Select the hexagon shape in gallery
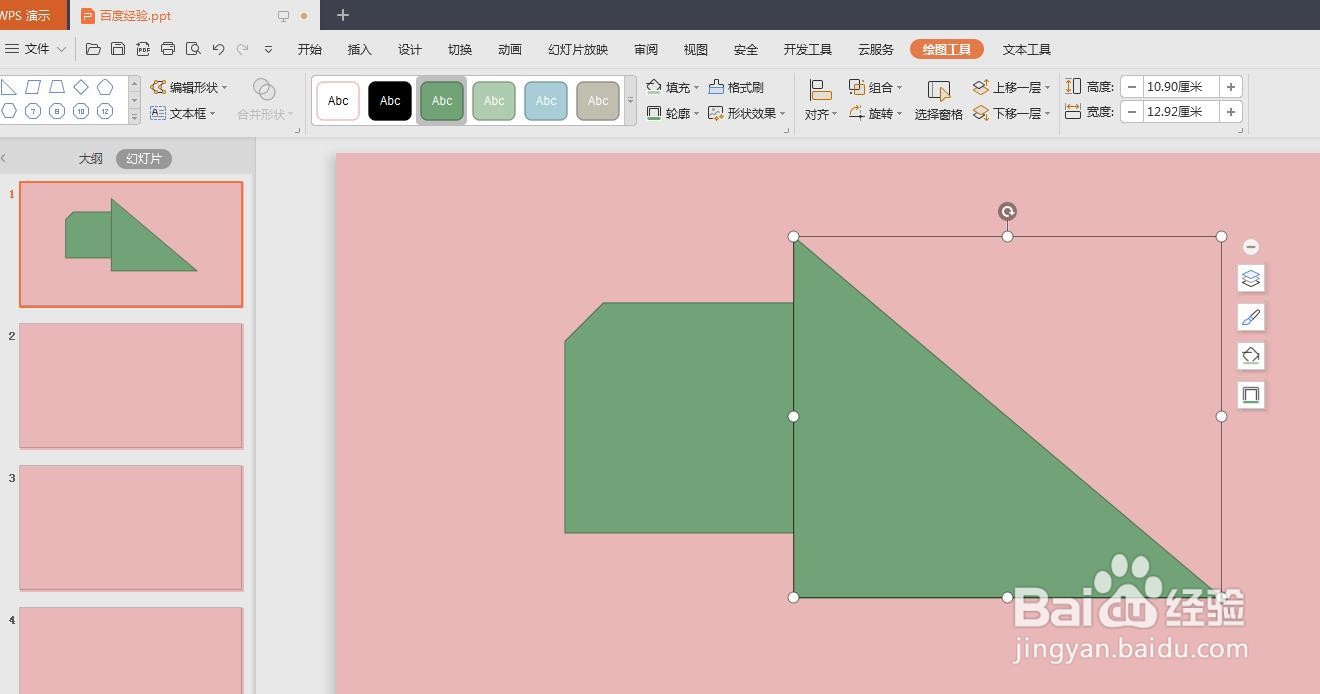The width and height of the screenshot is (1320, 694). click(9, 111)
